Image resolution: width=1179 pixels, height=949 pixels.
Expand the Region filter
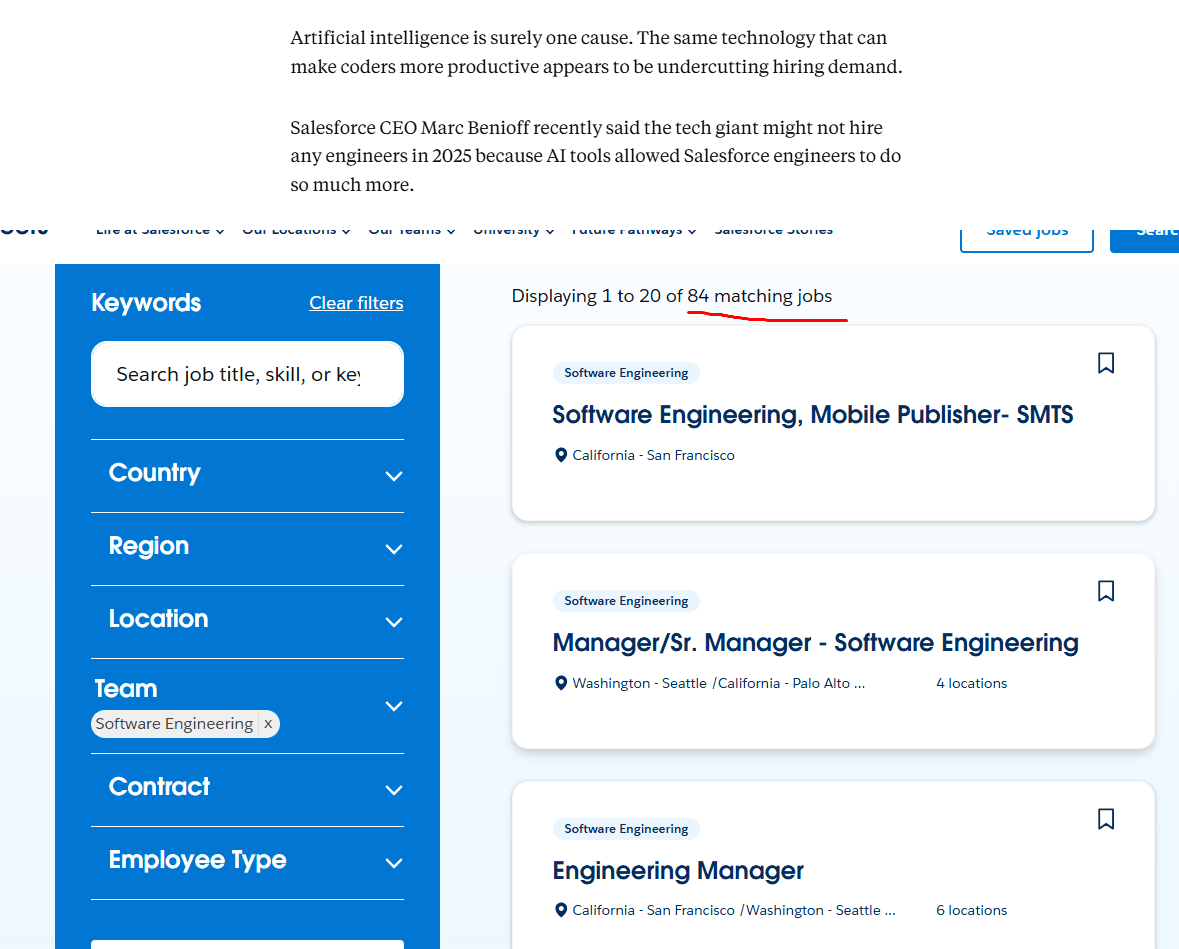(393, 549)
